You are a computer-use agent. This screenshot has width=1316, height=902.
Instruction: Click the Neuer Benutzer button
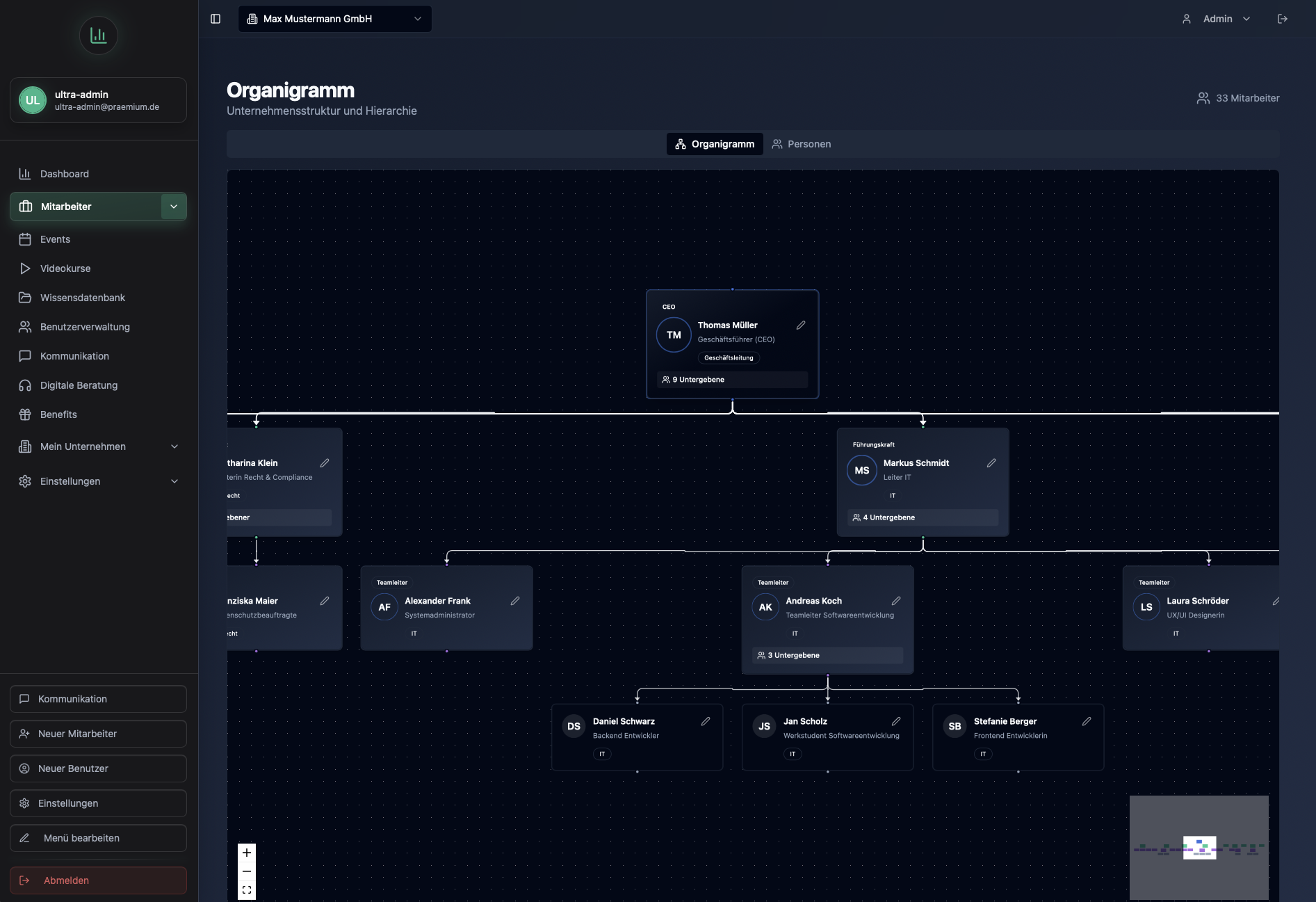[98, 768]
